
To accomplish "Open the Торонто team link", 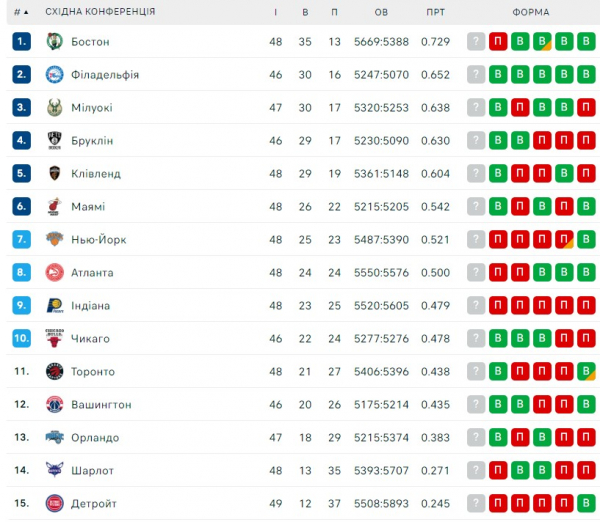I will click(93, 372).
